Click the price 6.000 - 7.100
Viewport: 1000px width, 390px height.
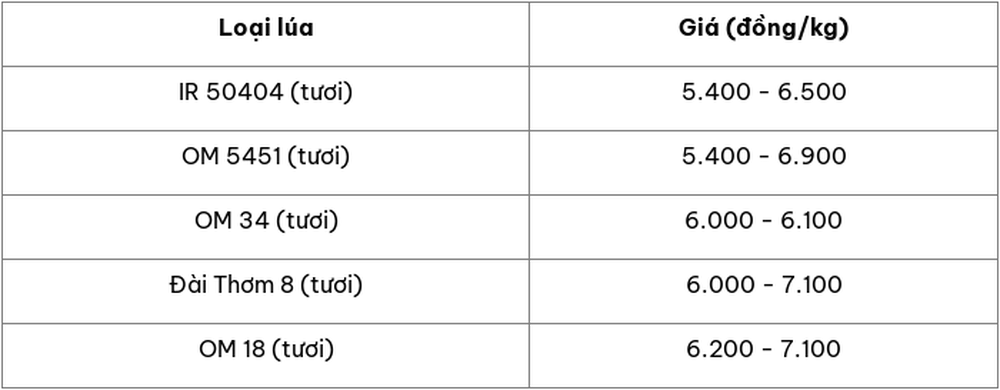(x=764, y=285)
